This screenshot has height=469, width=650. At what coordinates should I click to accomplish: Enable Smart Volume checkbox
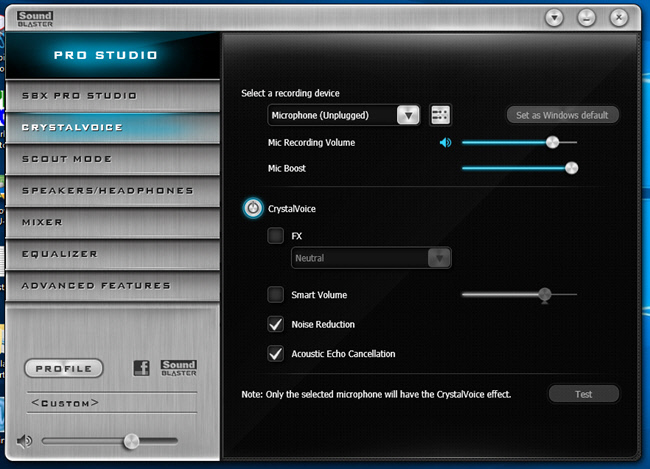(x=275, y=295)
